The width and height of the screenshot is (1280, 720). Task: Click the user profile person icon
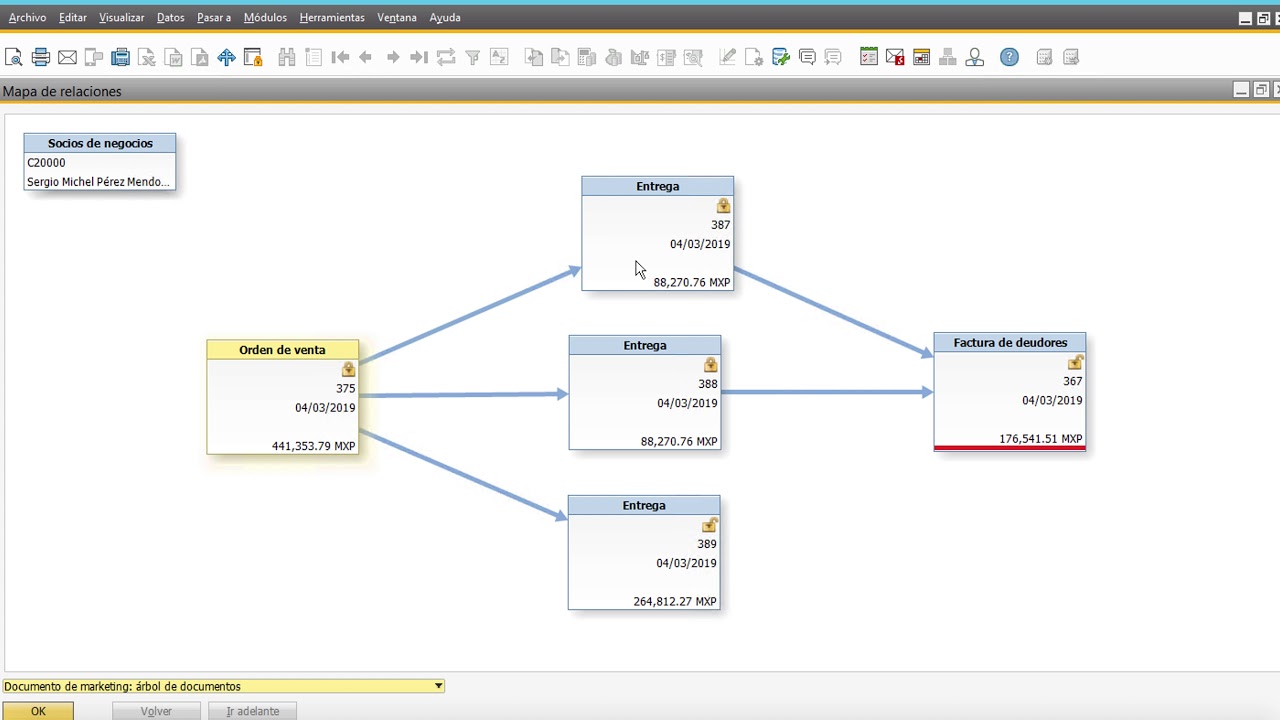[975, 57]
